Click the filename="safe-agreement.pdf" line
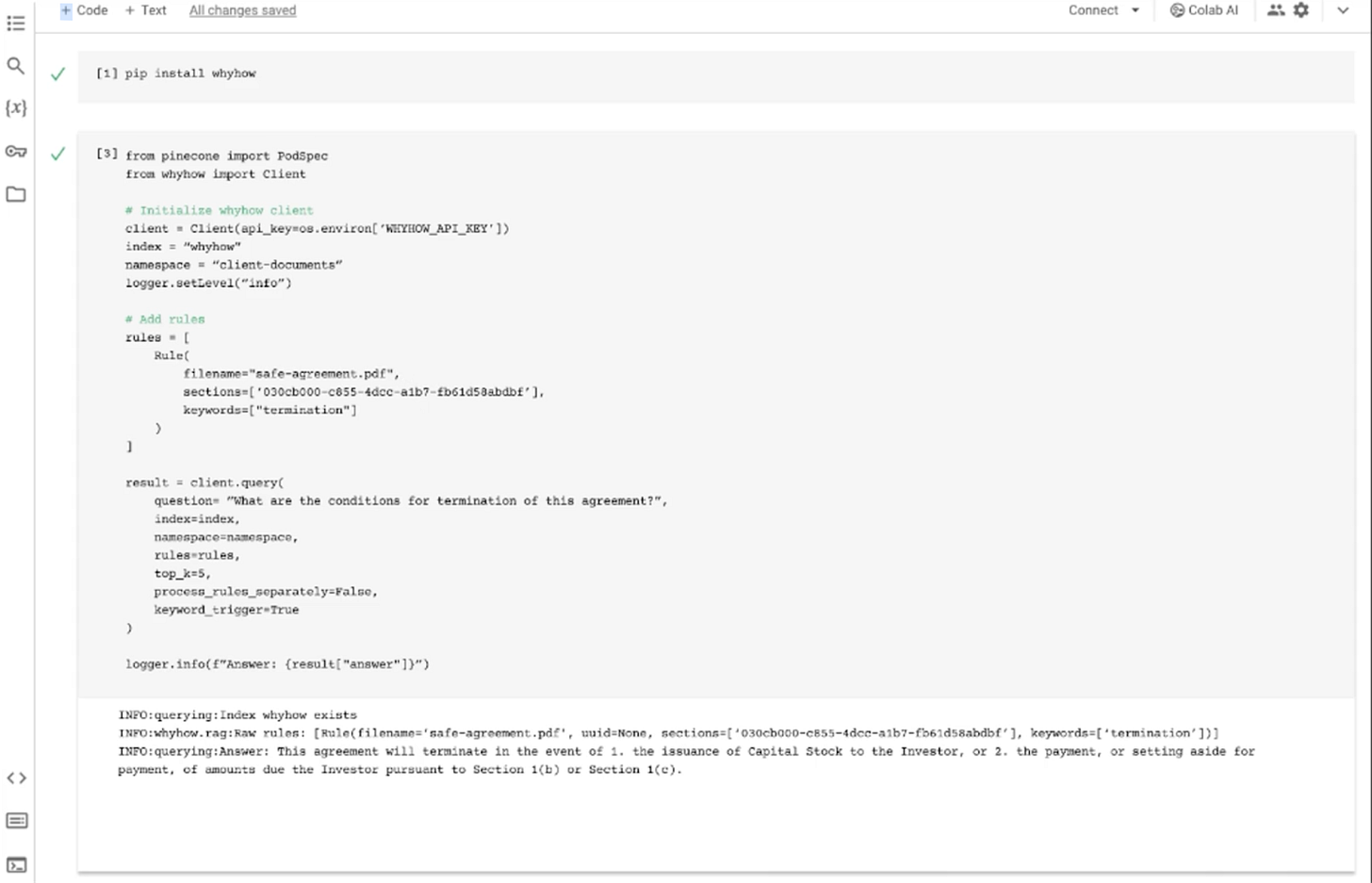This screenshot has width=1372, height=883. (291, 374)
